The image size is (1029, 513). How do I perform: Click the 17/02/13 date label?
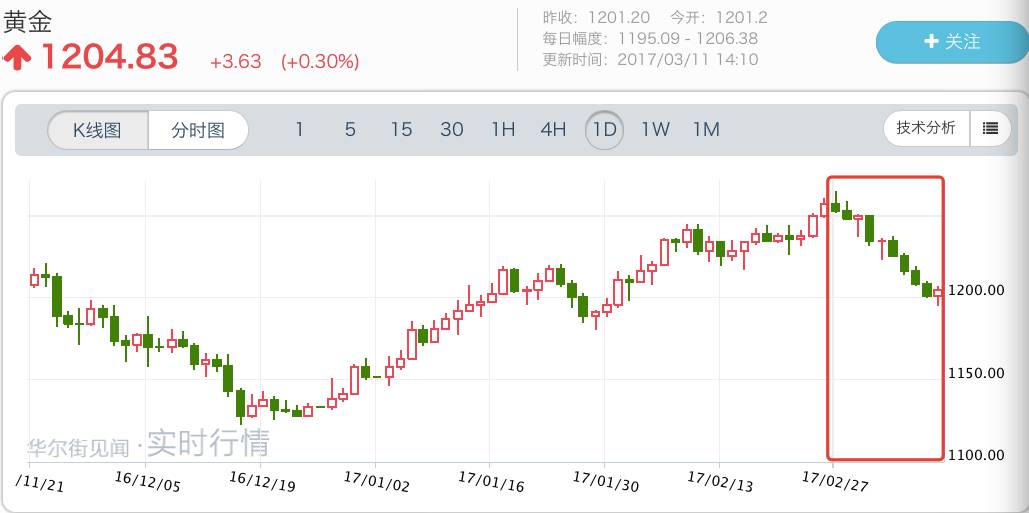point(720,482)
